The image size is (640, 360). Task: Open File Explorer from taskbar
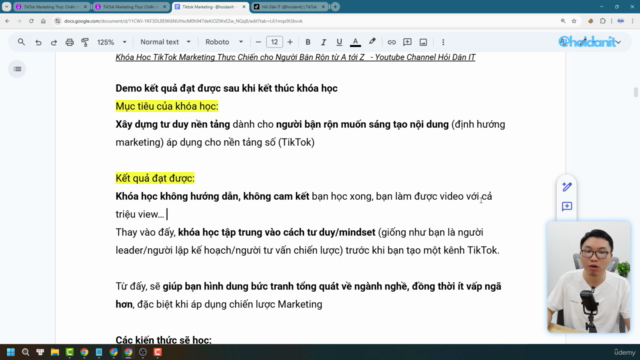[55, 352]
